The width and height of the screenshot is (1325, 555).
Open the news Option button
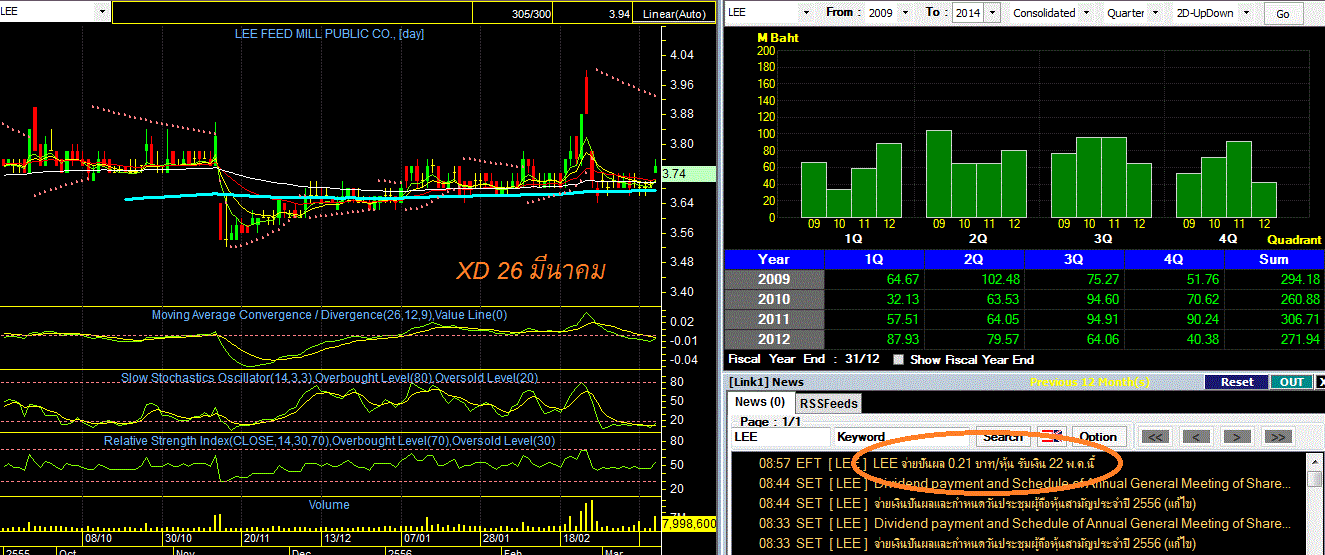[x=1098, y=437]
